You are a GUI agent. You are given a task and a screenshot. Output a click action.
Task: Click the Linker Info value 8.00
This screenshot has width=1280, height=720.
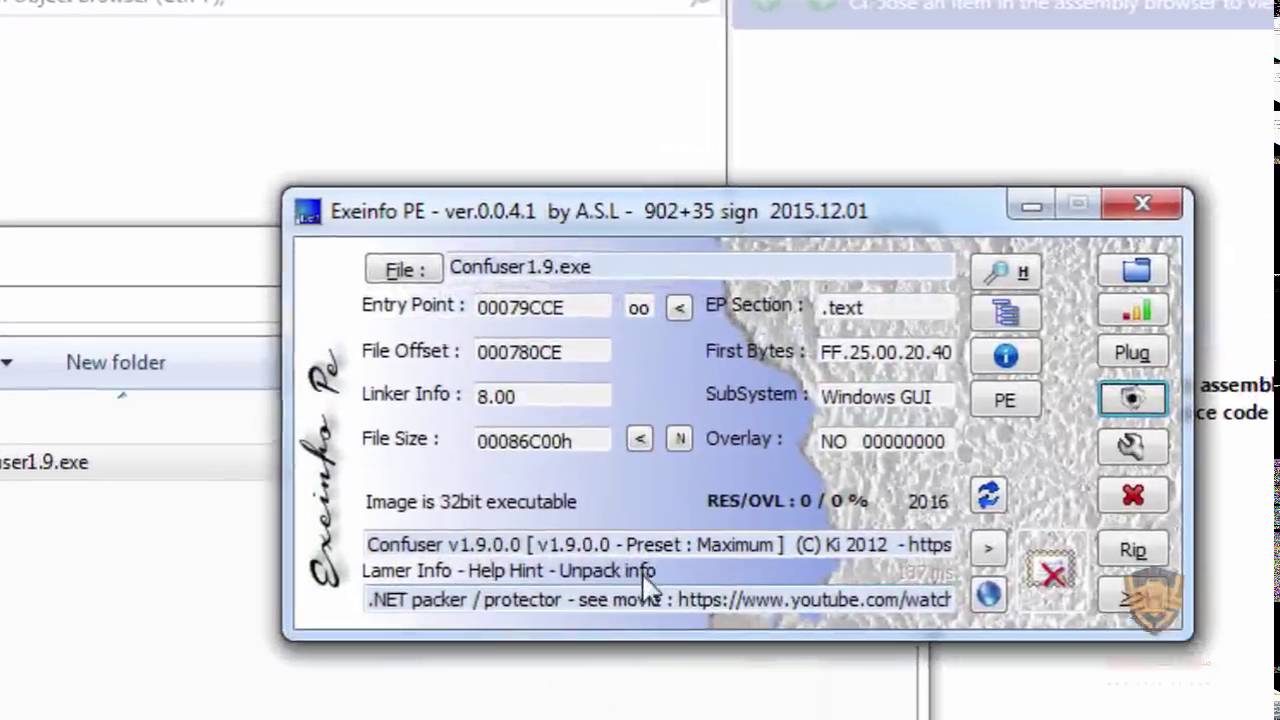[541, 396]
